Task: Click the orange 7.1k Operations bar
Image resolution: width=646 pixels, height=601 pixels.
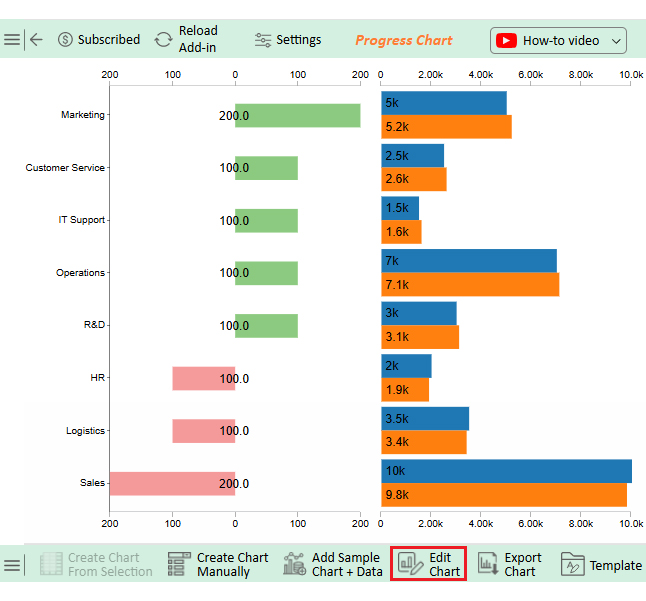Action: tap(469, 285)
